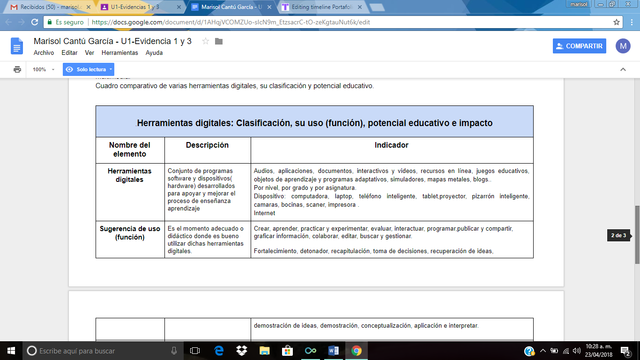The image size is (640, 360).
Task: Click the document title text
Action: [x=112, y=41]
